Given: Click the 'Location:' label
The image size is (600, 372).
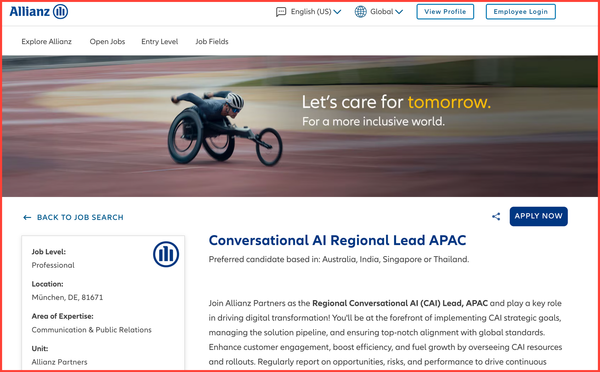Looking at the screenshot, I should [47, 284].
